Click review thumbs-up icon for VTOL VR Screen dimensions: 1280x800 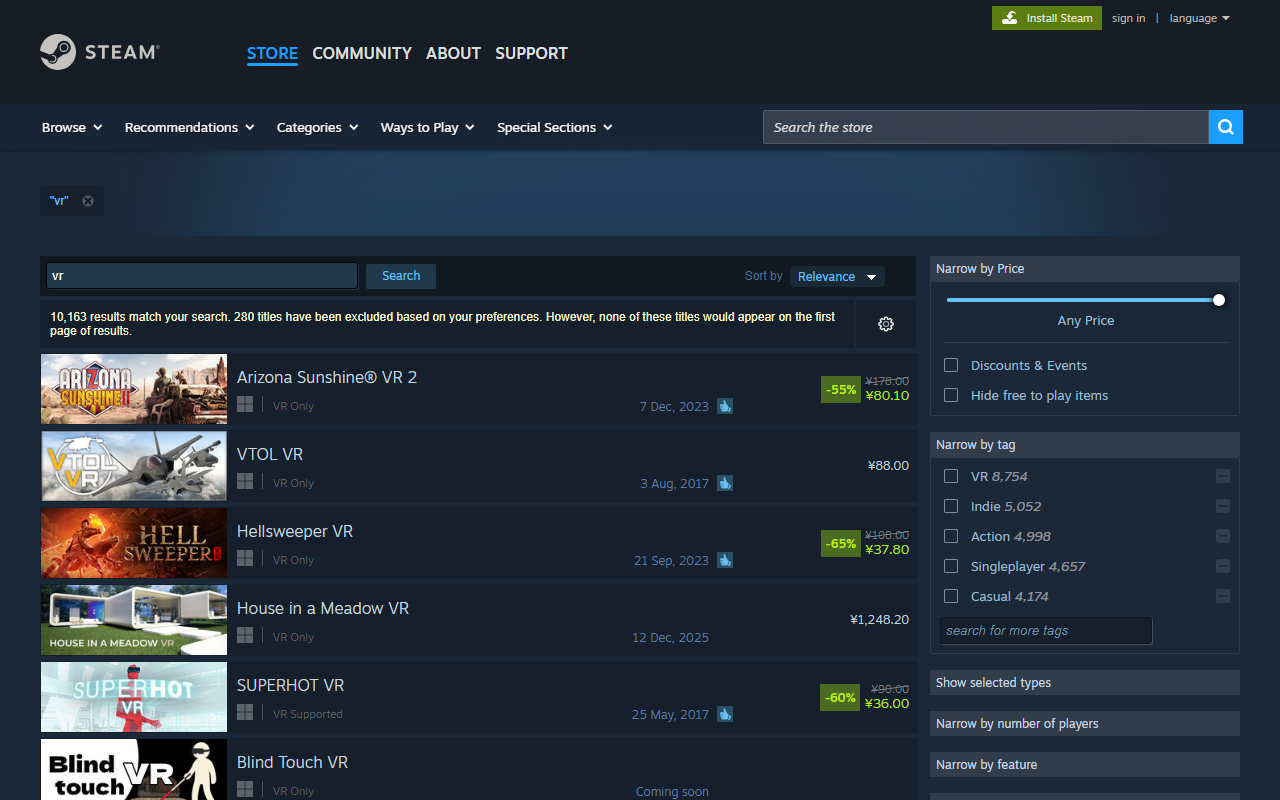tap(725, 483)
